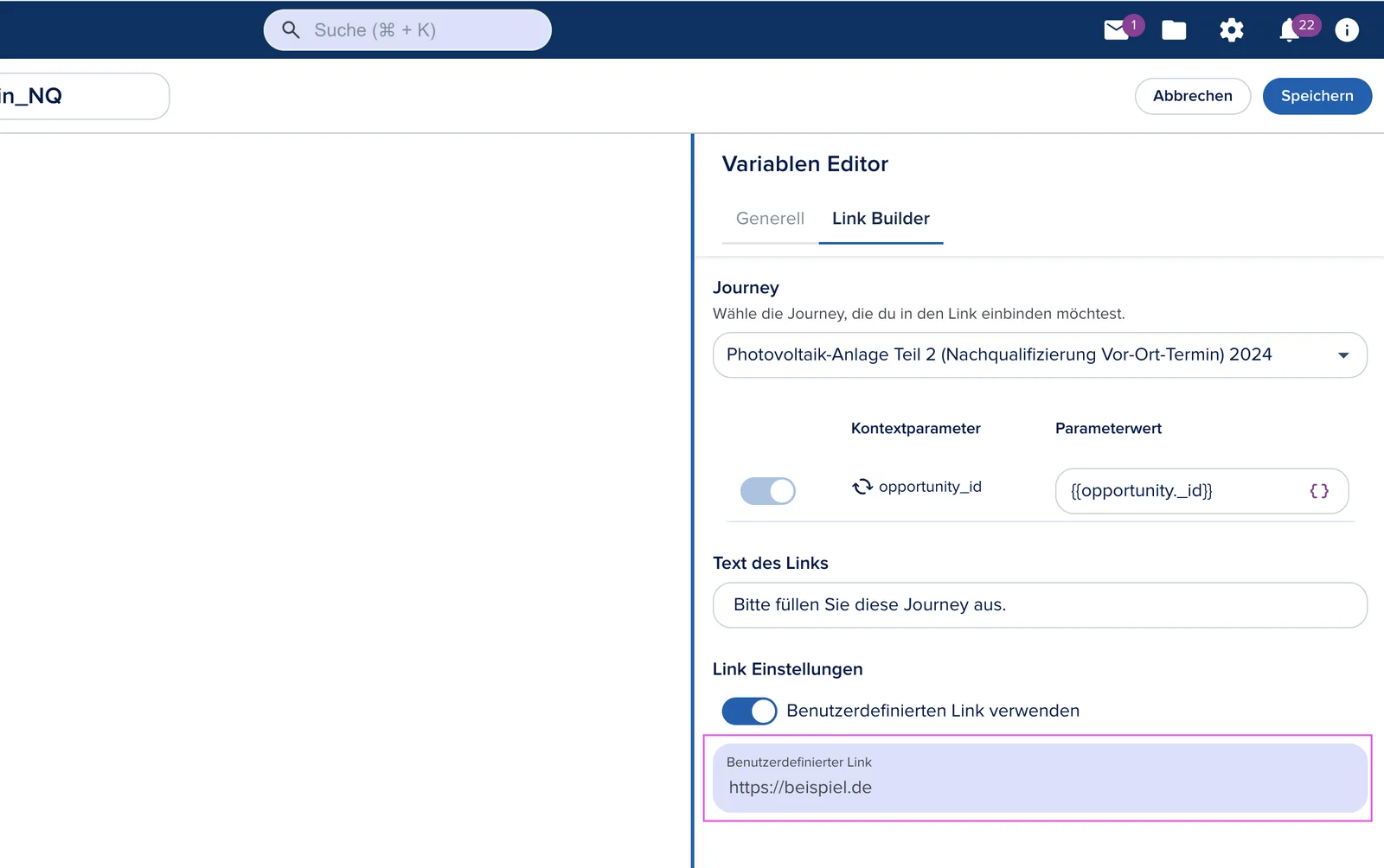1384x868 pixels.
Task: Click the Text des Links input
Action: pyautogui.click(x=1040, y=605)
